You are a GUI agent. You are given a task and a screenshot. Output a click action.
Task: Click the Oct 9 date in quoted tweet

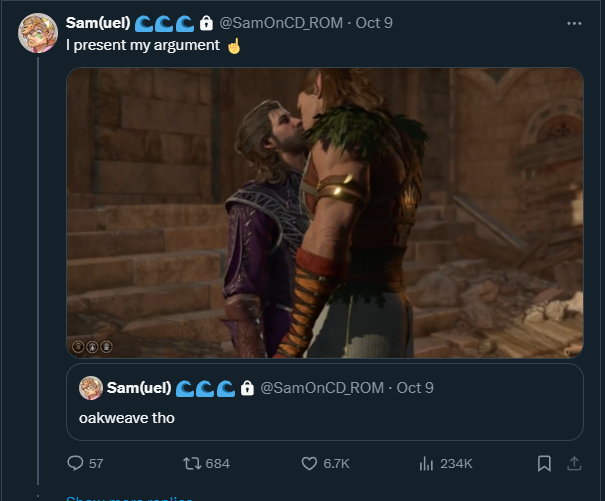(415, 387)
